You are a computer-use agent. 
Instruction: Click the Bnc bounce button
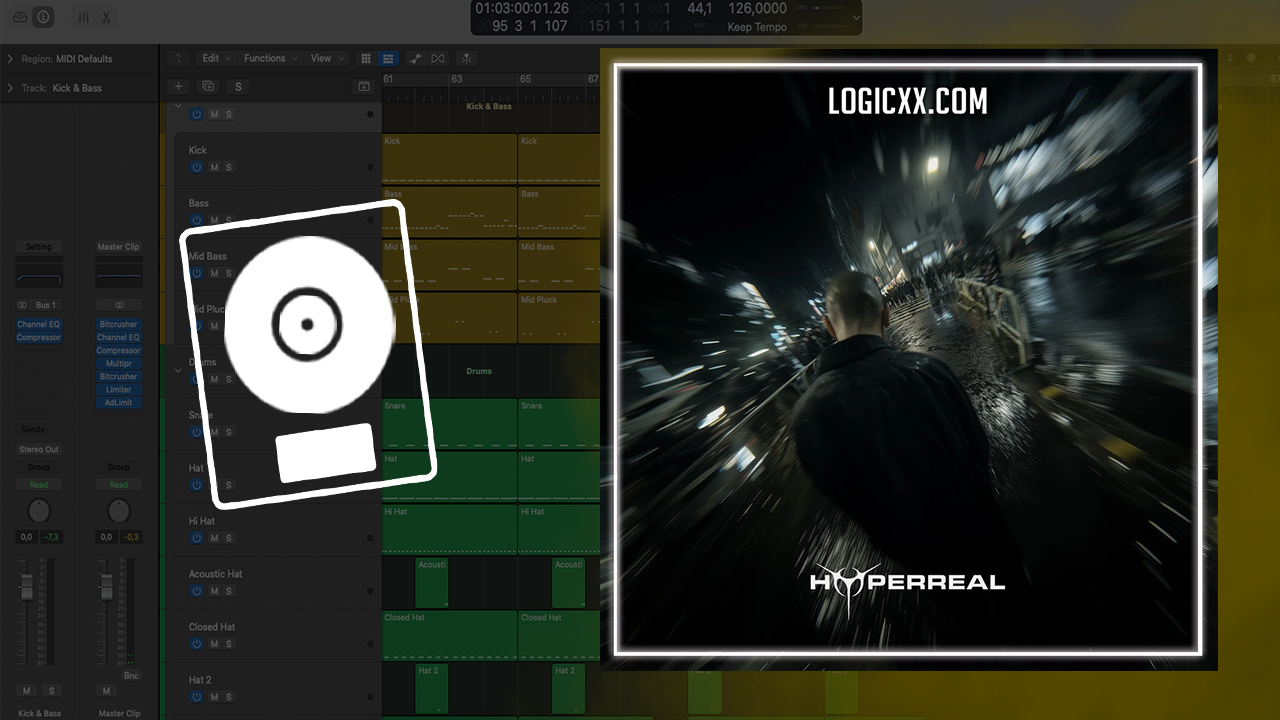pyautogui.click(x=131, y=676)
